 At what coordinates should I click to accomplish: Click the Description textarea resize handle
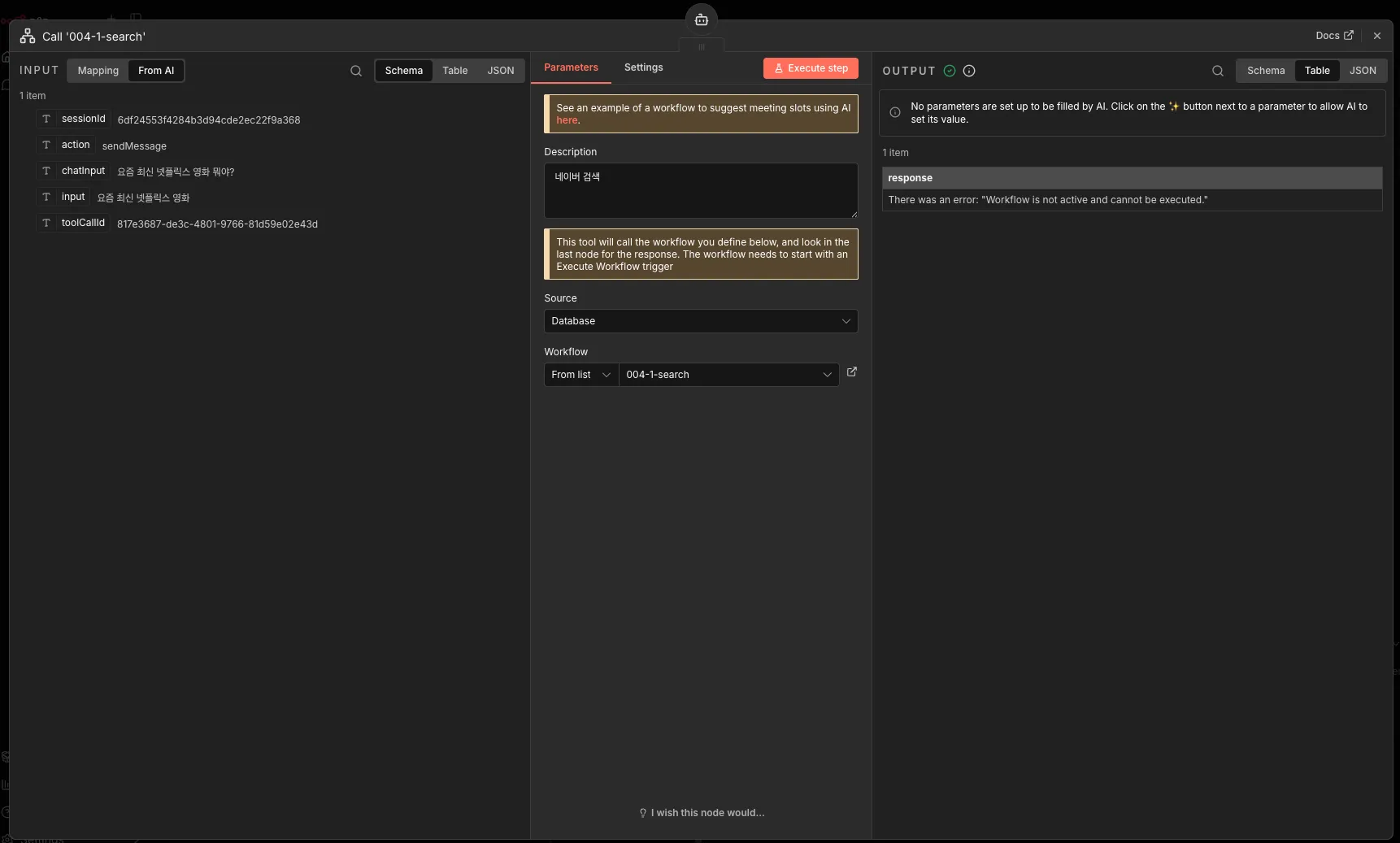pos(854,214)
